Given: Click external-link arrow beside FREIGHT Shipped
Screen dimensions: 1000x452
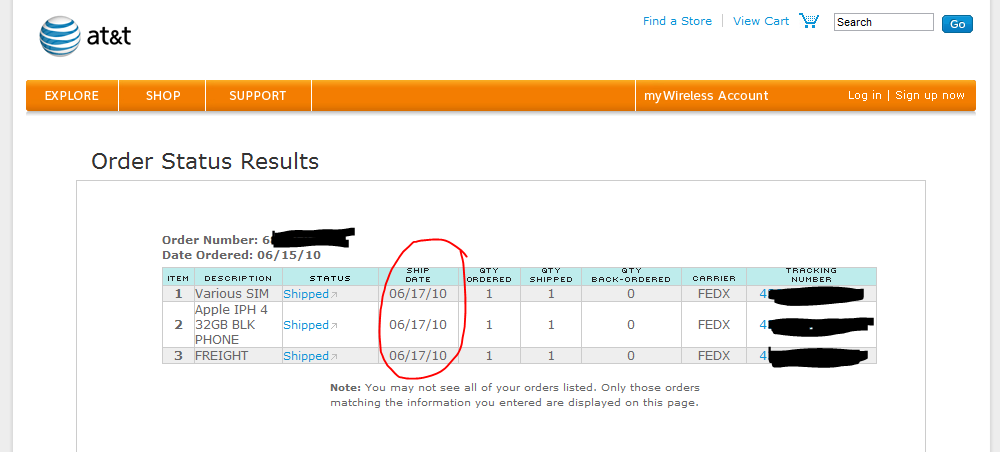Looking at the screenshot, I should coord(334,356).
